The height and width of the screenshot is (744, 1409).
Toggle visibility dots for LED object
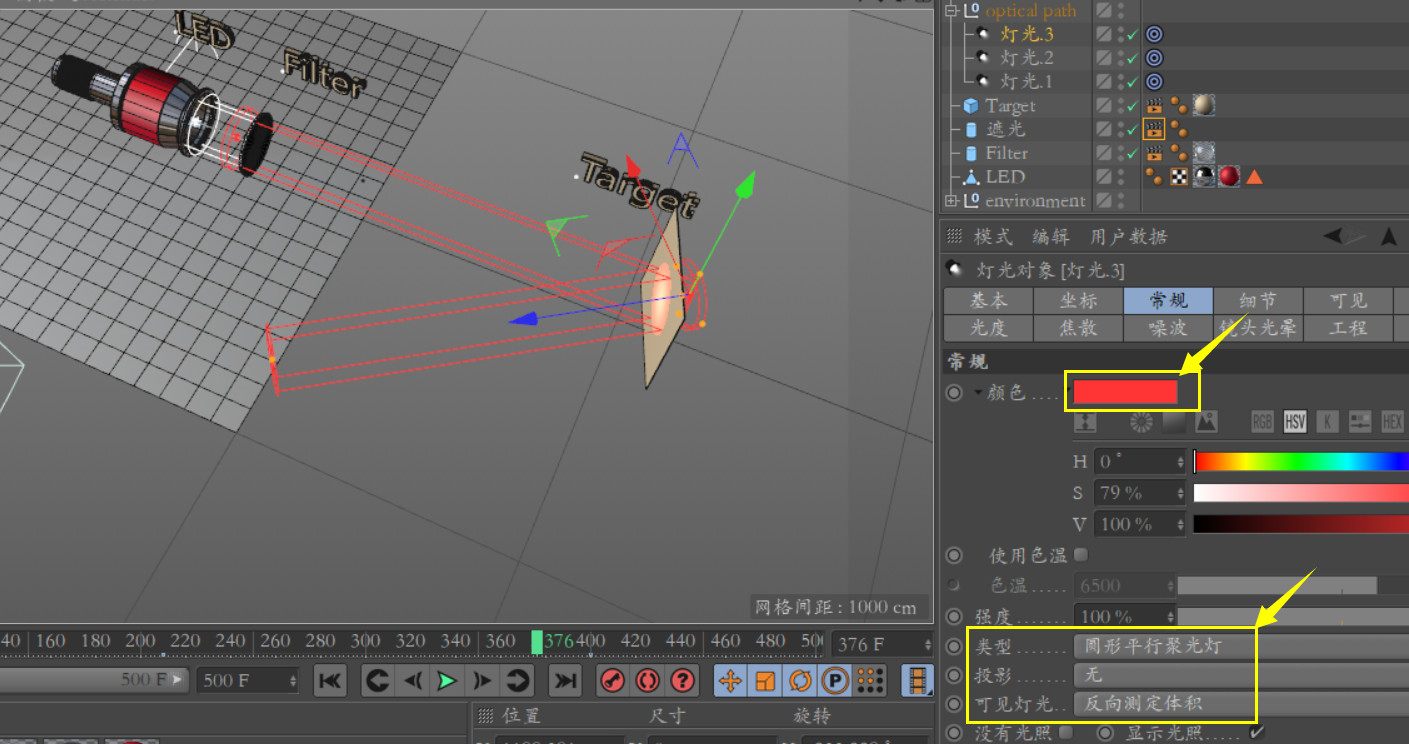click(1120, 177)
